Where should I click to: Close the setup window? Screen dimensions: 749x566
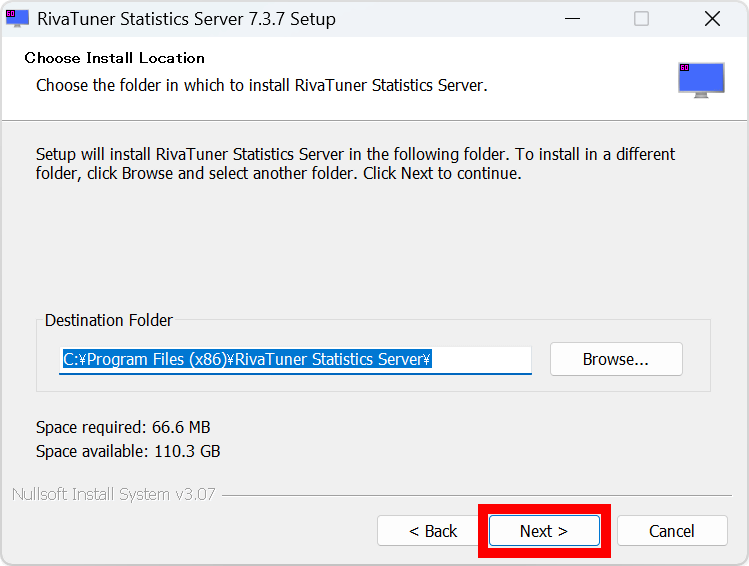[712, 19]
